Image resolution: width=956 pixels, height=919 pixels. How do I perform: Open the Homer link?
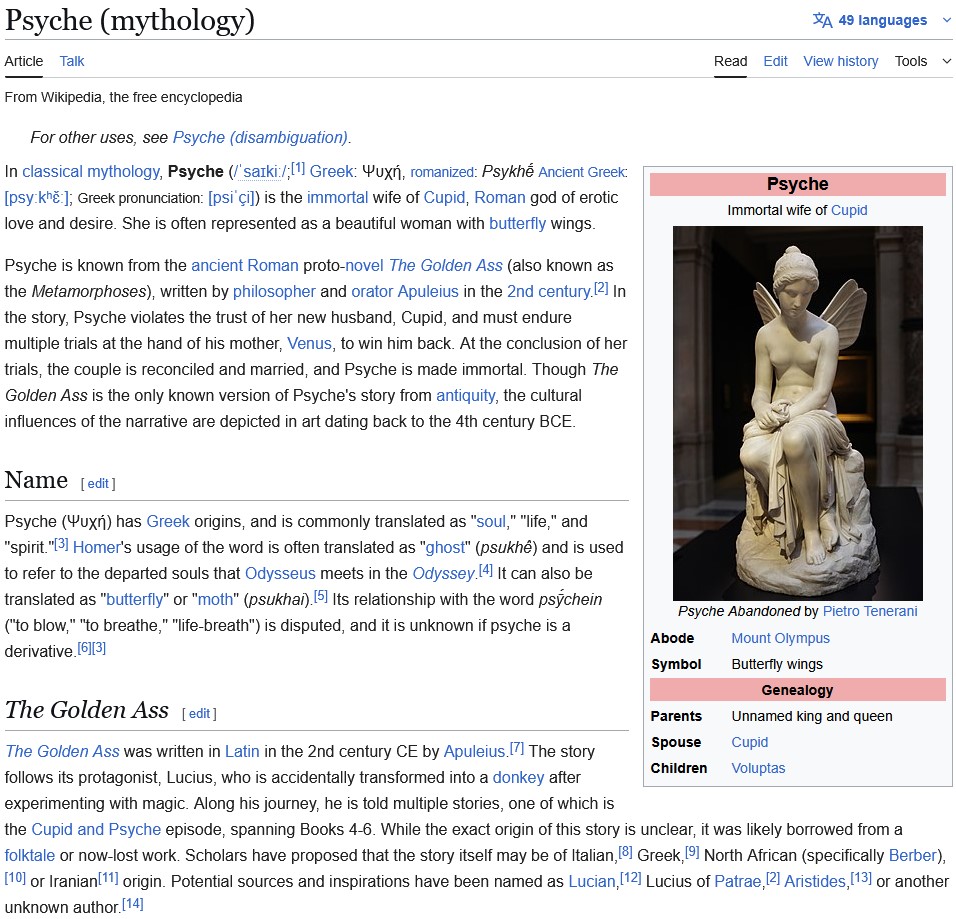(x=97, y=547)
